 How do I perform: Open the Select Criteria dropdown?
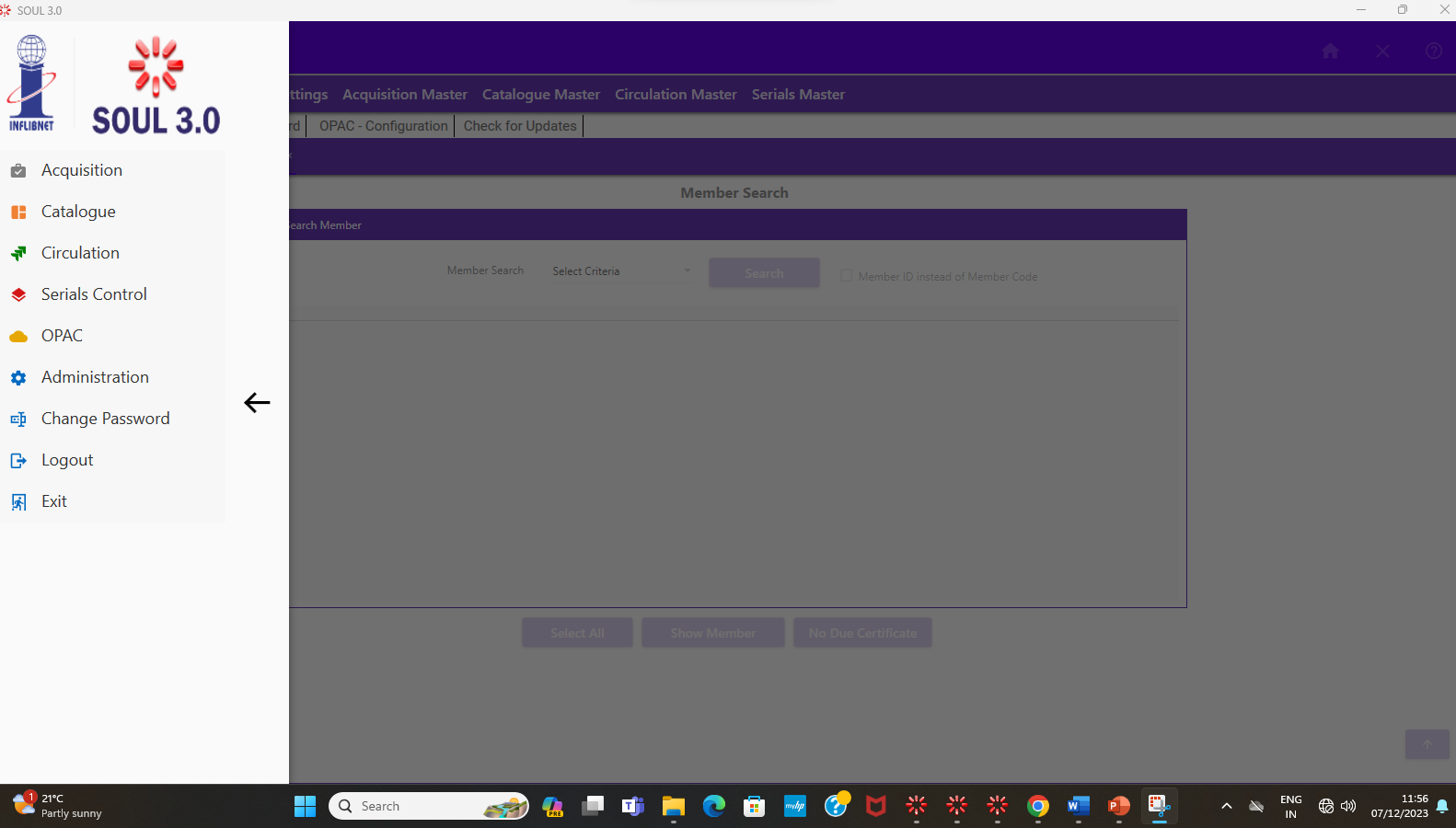click(621, 271)
